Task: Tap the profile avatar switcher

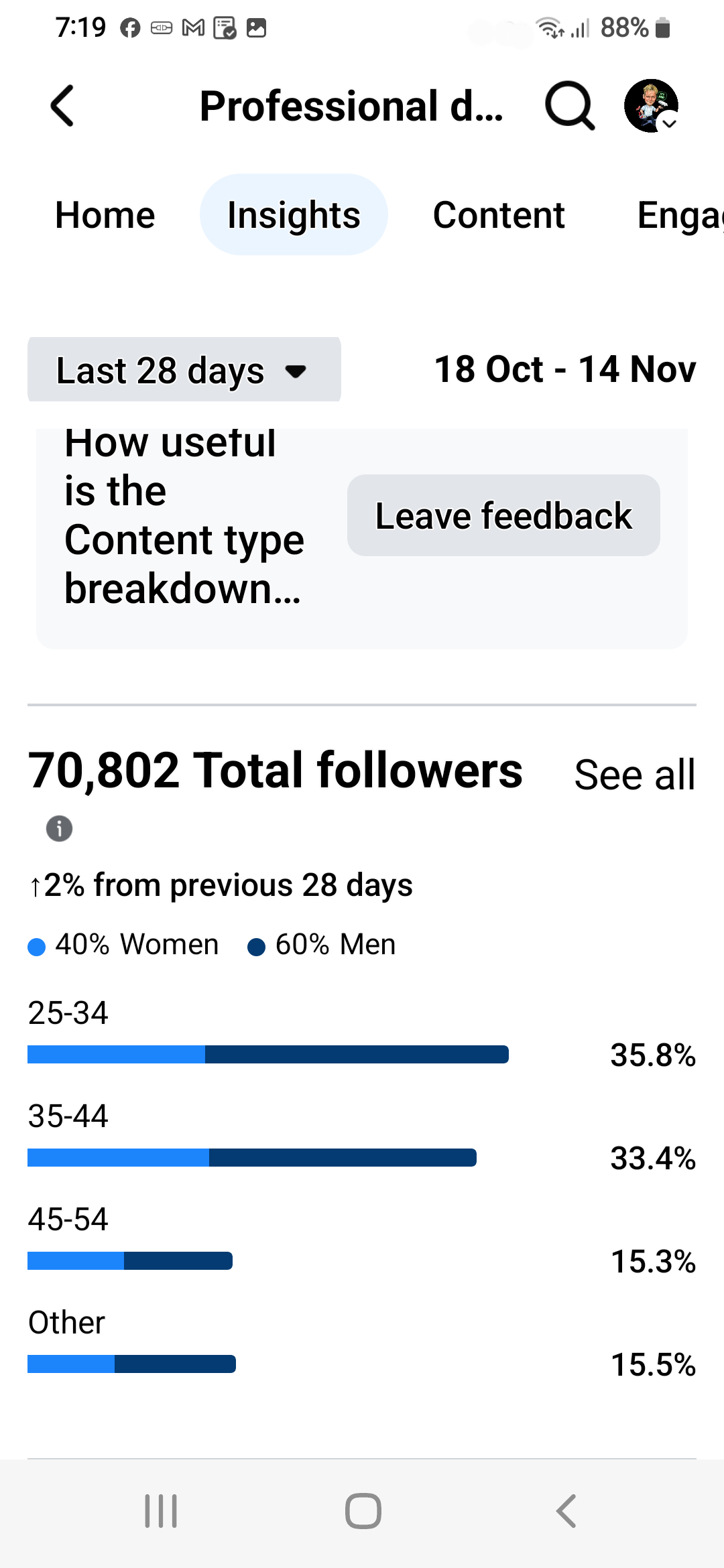Action: (649, 105)
